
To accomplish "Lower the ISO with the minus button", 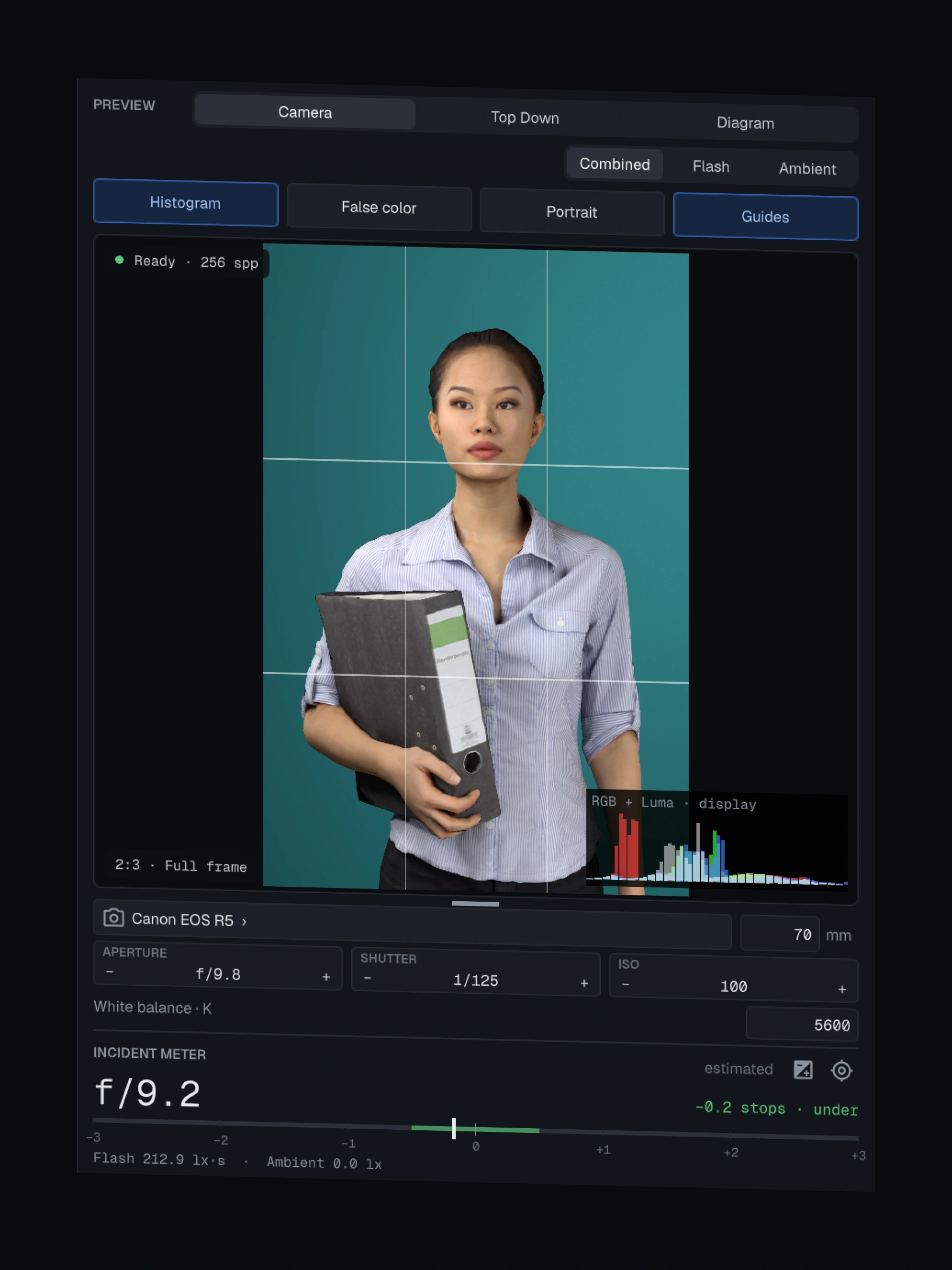I will [626, 984].
